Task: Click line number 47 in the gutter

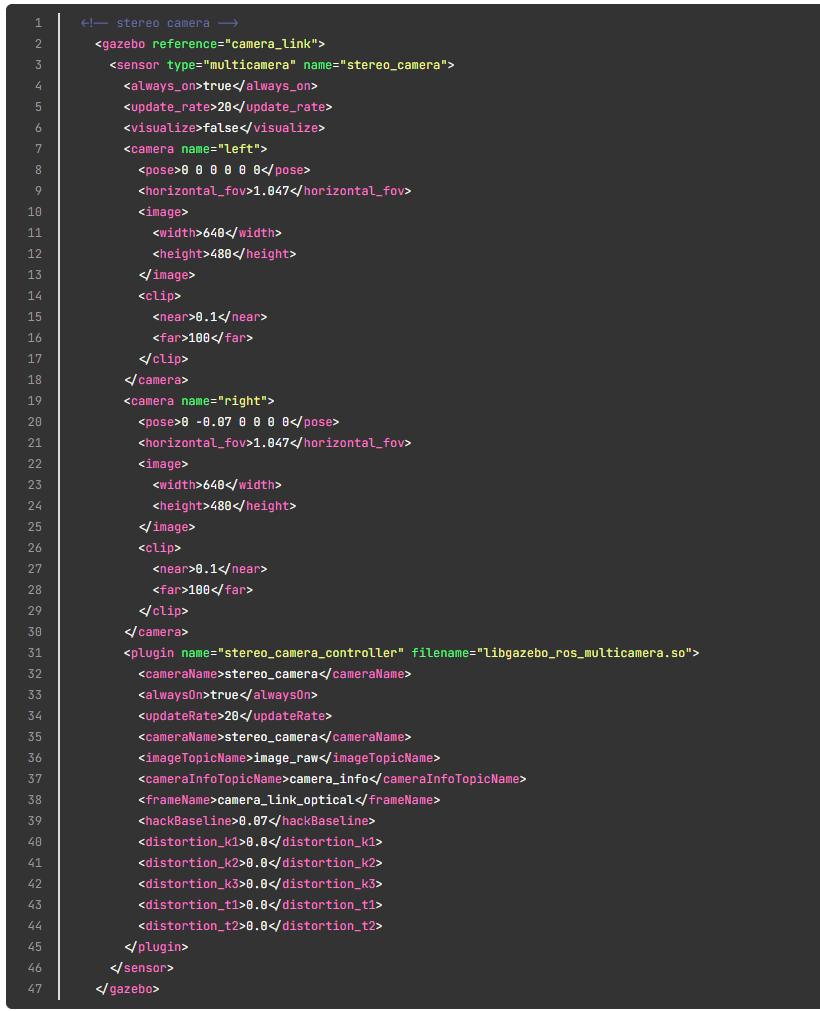Action: tap(37, 989)
